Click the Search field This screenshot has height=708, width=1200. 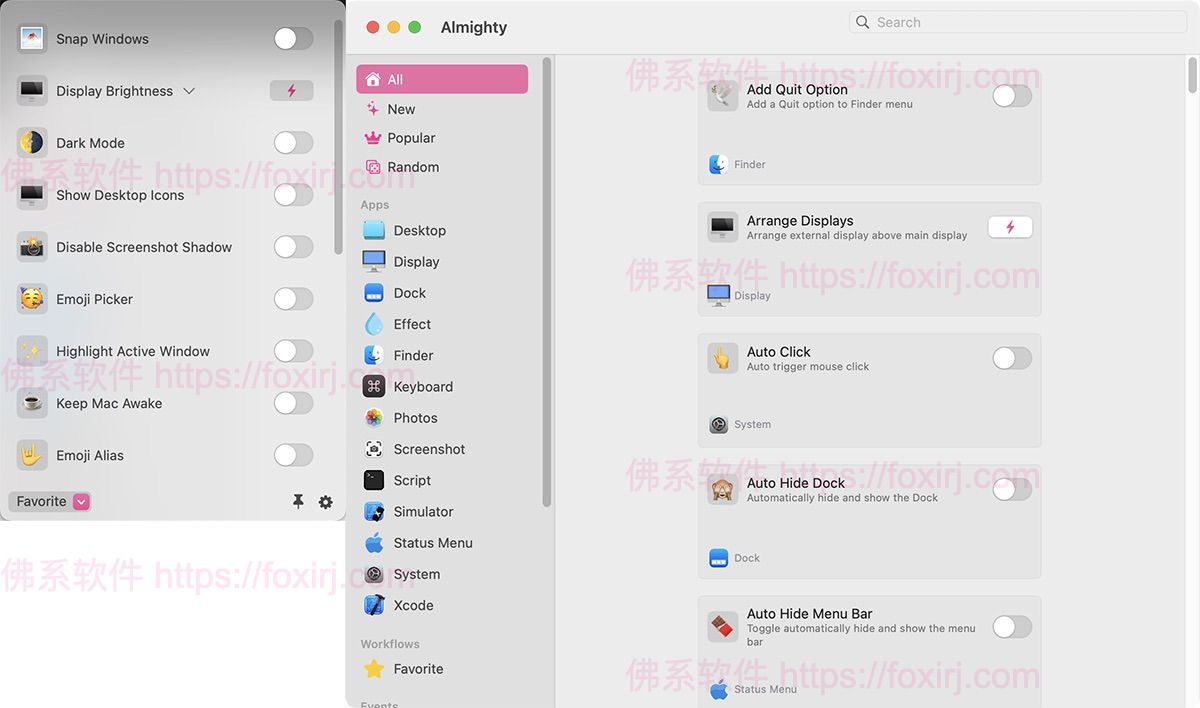(1017, 22)
